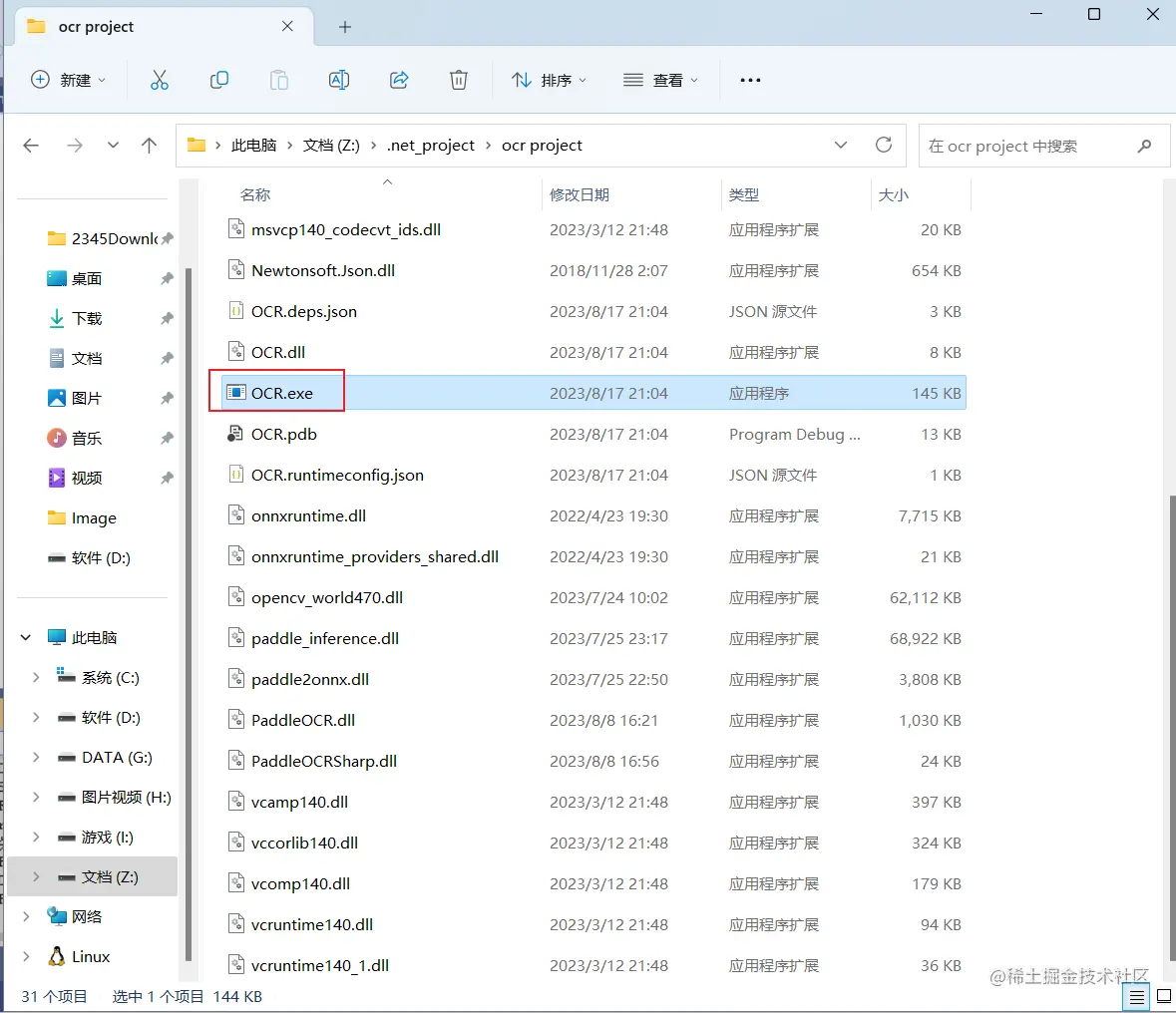Screen dimensions: 1176x1013
Task: Click the Delete trash icon
Action: click(x=458, y=80)
